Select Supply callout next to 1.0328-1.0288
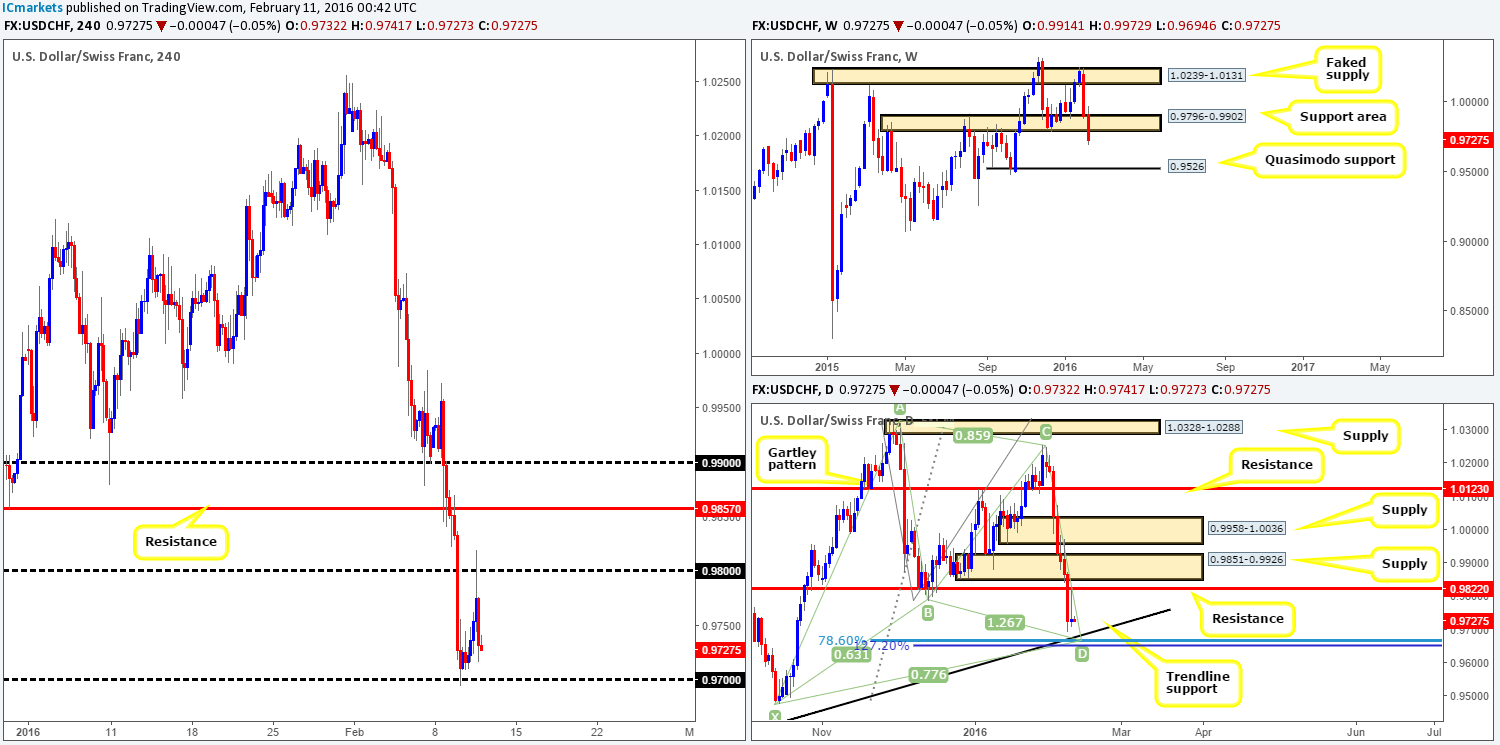The height and width of the screenshot is (745, 1500). pyautogui.click(x=1366, y=435)
